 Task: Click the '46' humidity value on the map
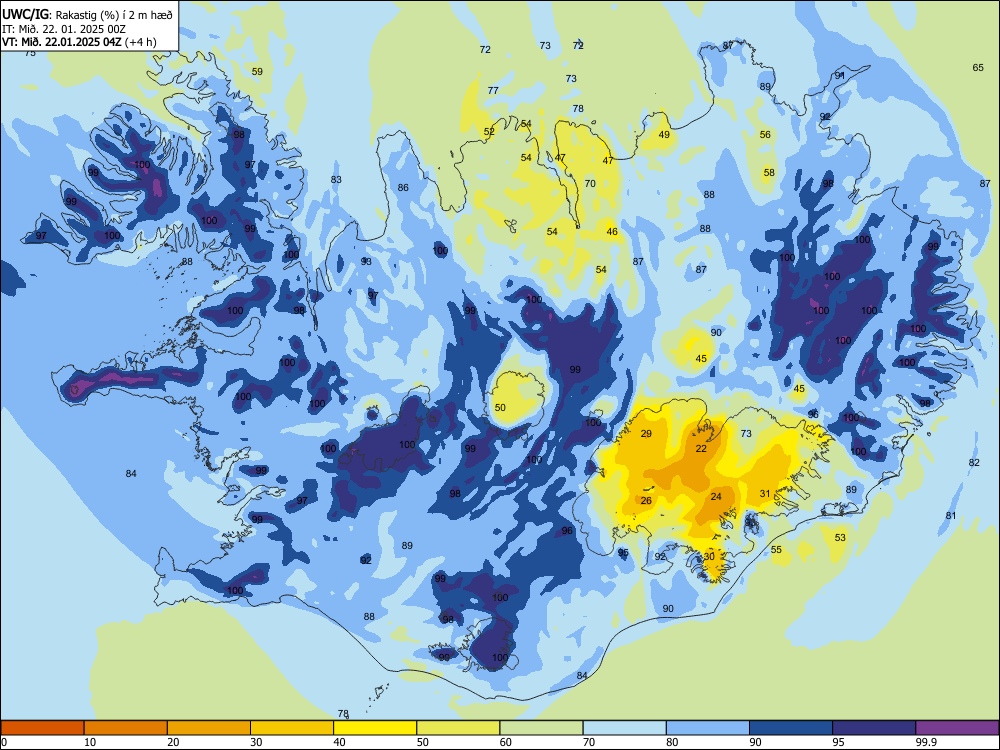click(612, 232)
